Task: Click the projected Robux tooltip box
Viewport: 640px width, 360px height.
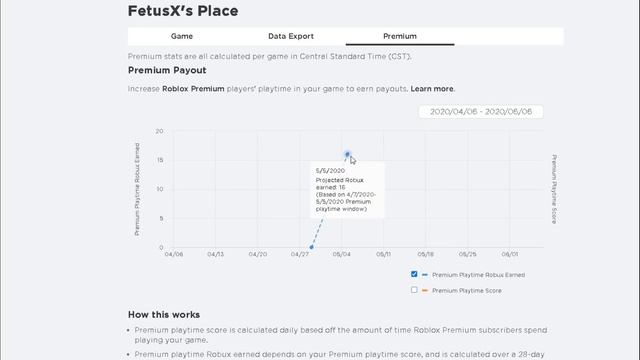Action: coord(347,190)
